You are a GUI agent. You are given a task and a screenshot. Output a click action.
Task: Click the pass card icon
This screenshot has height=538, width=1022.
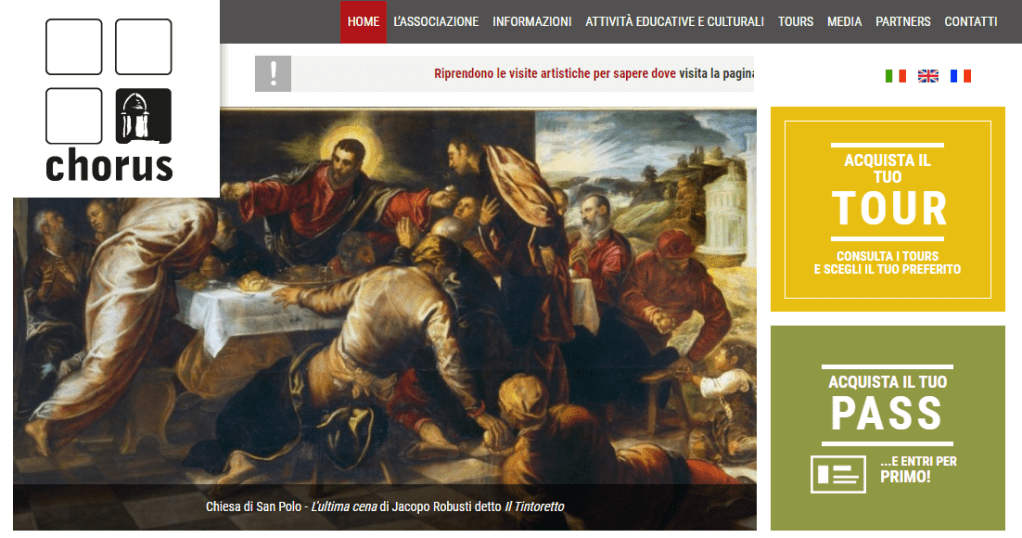tap(838, 474)
